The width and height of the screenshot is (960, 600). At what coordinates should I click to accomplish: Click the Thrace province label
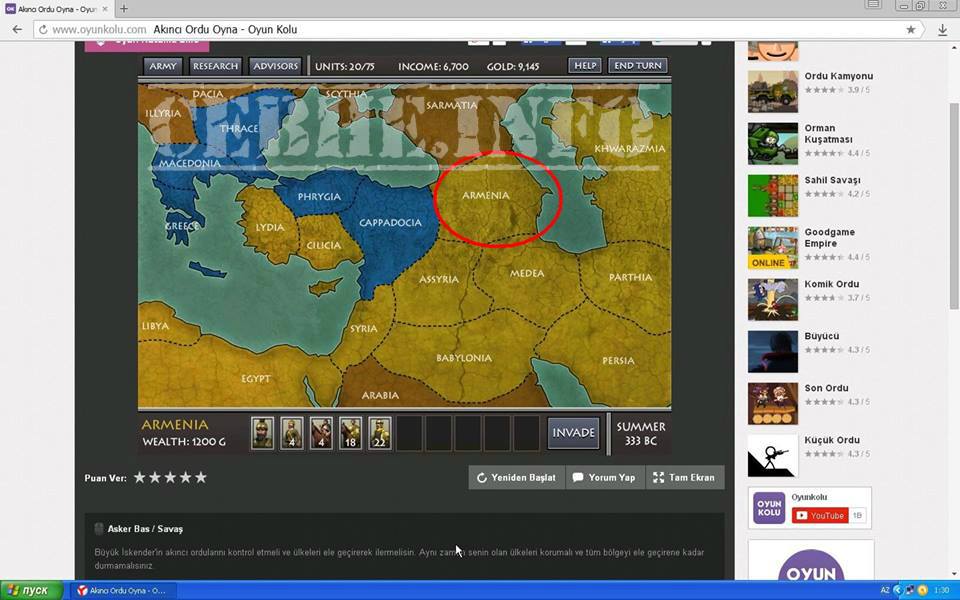(239, 129)
